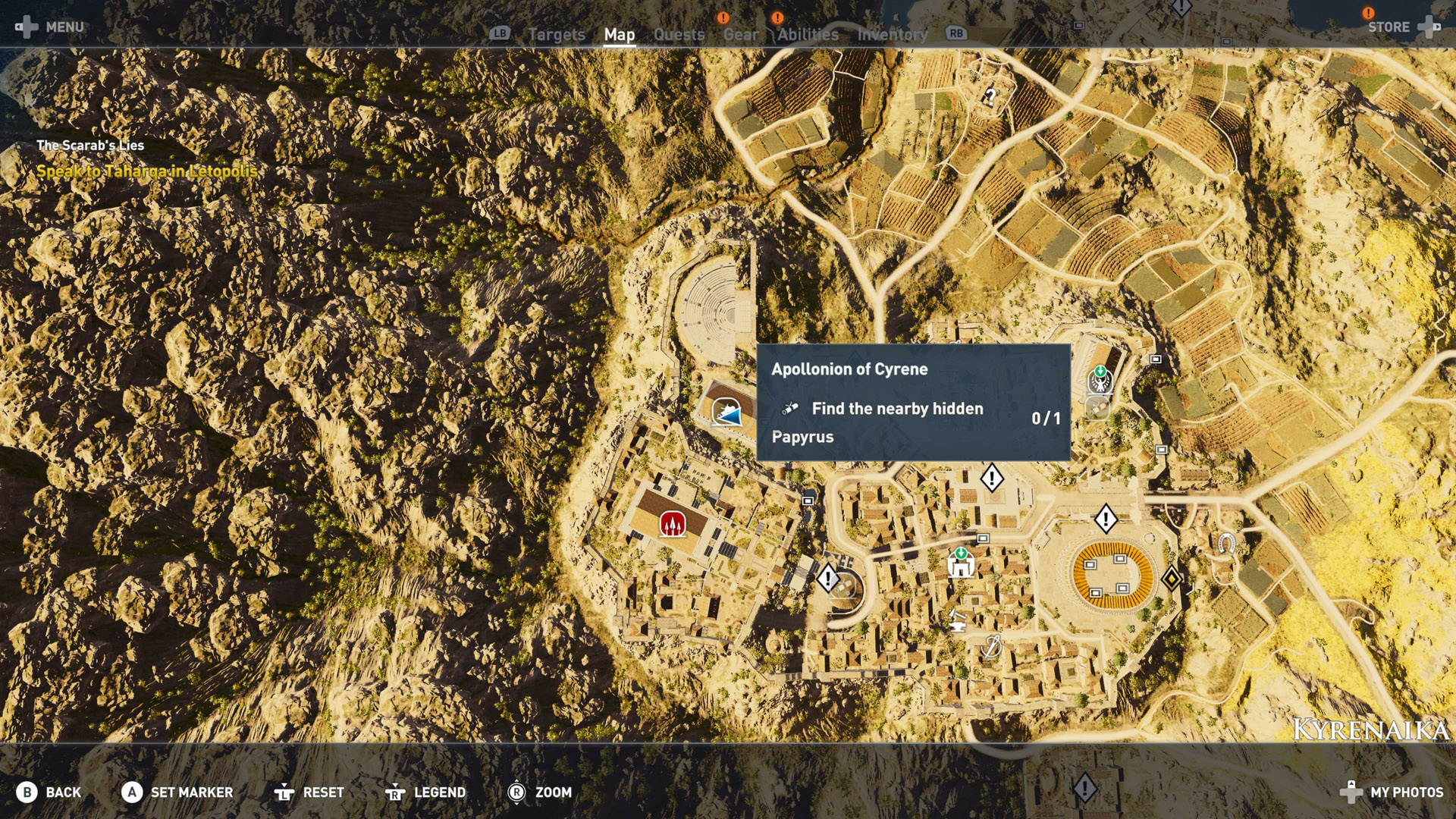Select the horseshoe stable icon

[1225, 543]
